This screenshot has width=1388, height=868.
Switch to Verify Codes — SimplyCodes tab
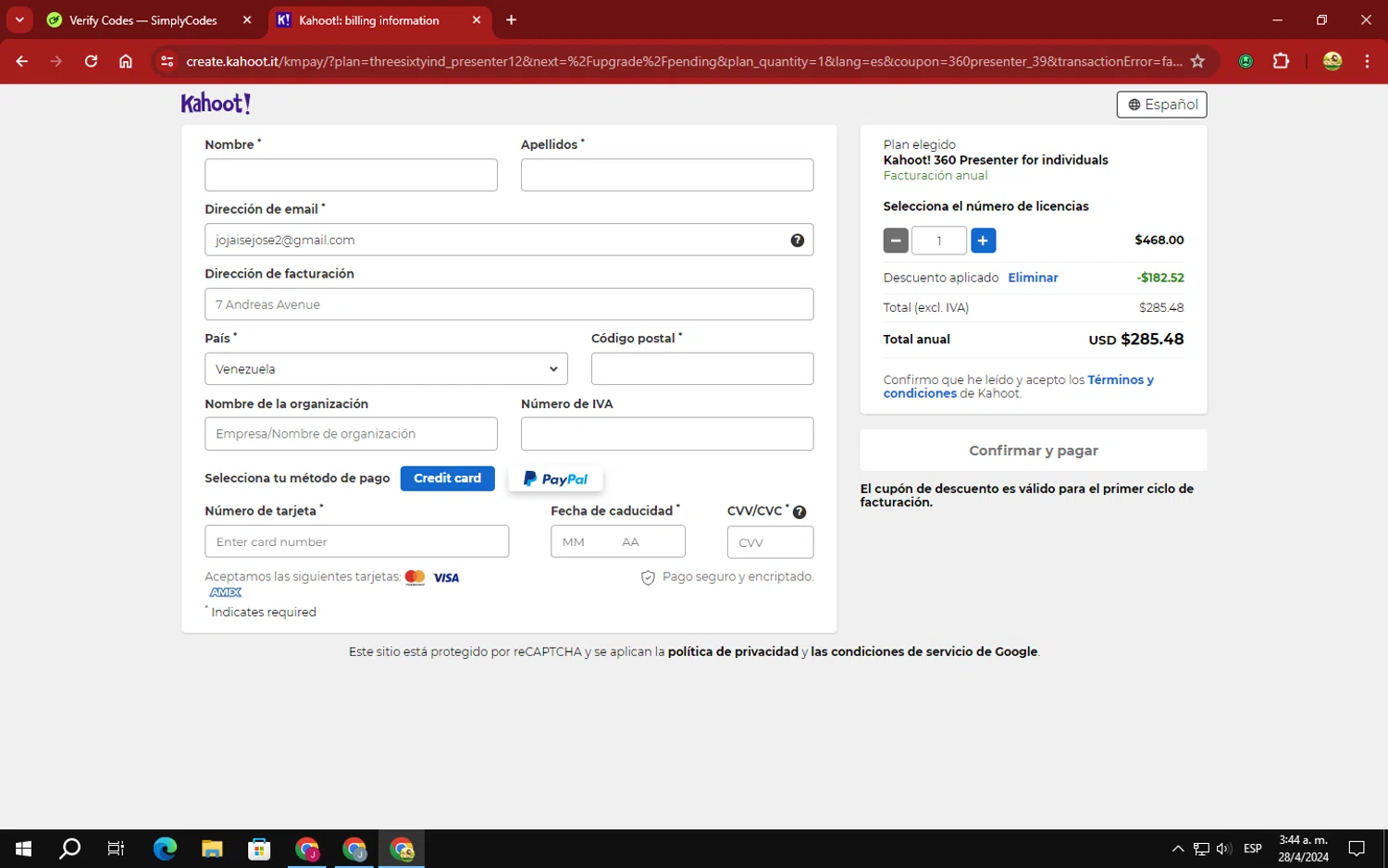(143, 19)
